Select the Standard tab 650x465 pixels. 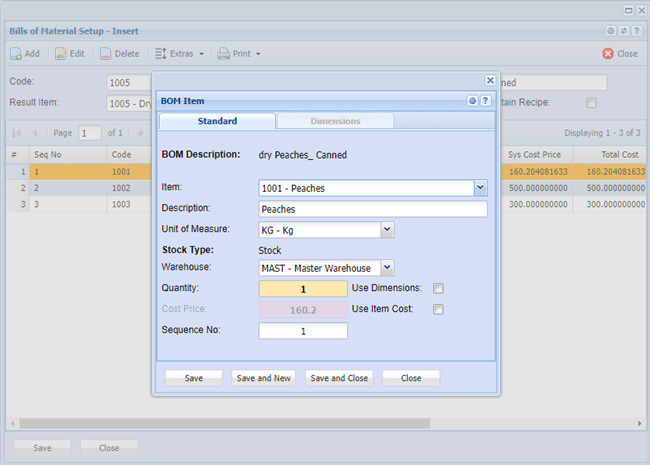point(217,121)
